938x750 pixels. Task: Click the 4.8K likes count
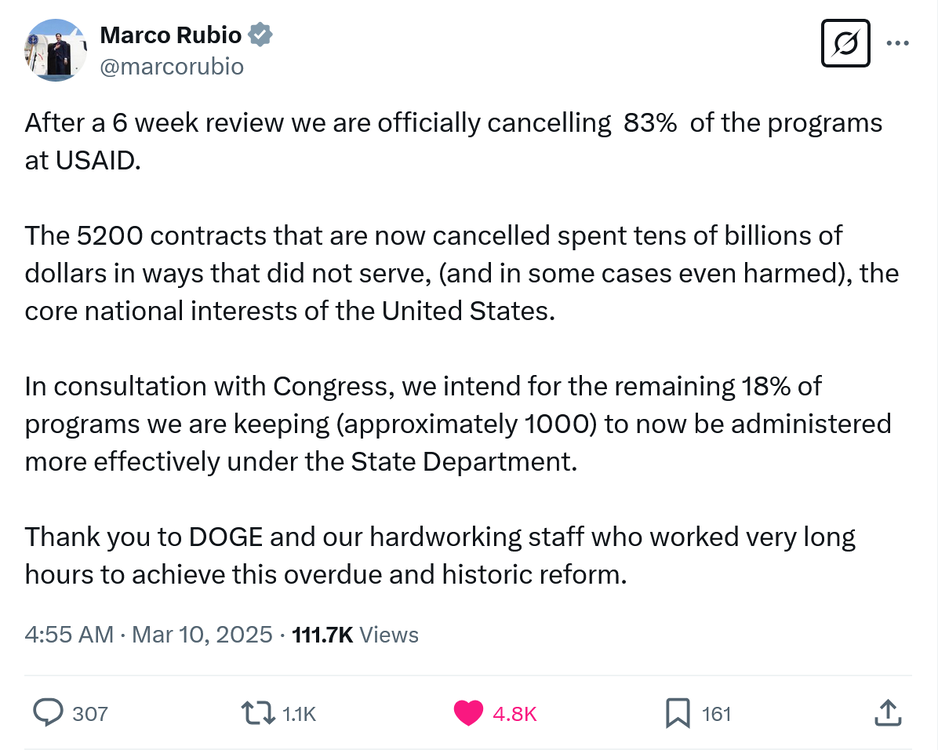tap(515, 714)
